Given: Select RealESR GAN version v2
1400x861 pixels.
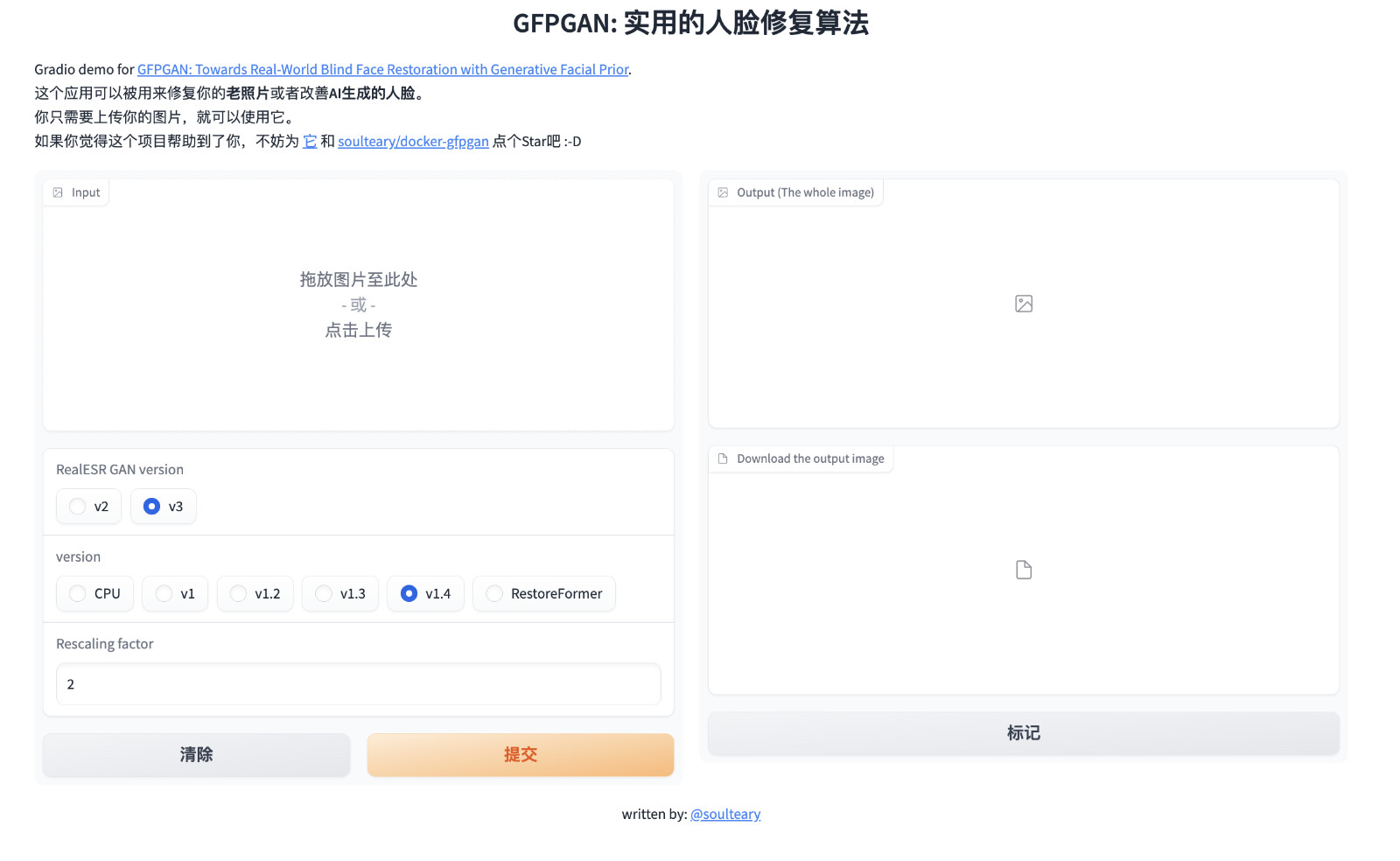Looking at the screenshot, I should 89,507.
